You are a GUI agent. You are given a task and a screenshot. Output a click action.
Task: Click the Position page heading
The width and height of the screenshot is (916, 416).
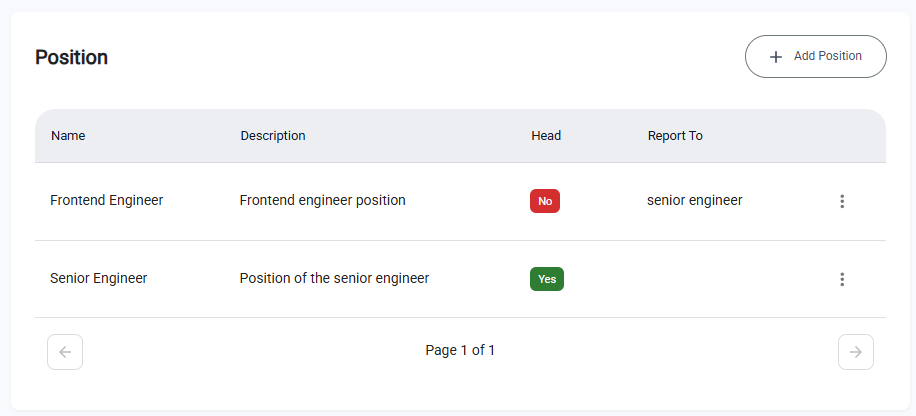(71, 57)
